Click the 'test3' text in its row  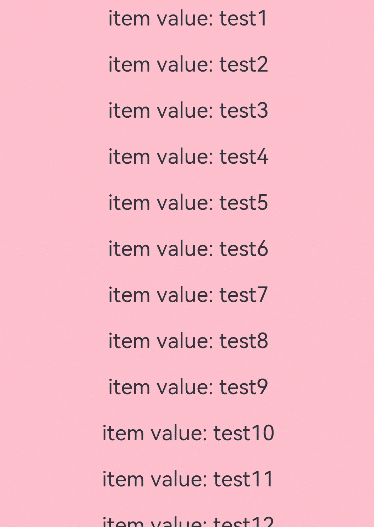[244, 110]
